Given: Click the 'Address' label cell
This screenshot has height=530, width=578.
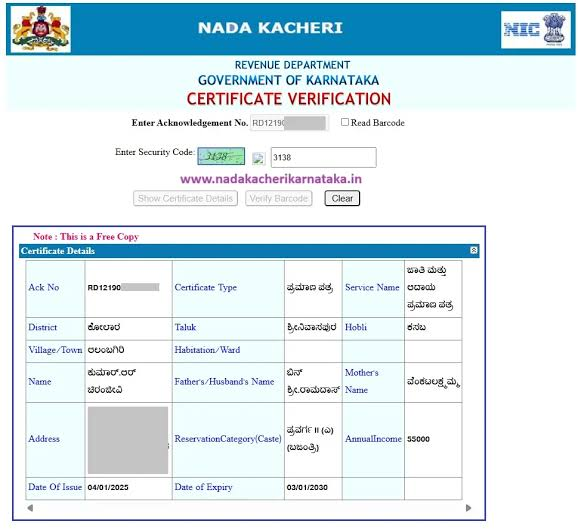Looking at the screenshot, I should [55, 440].
